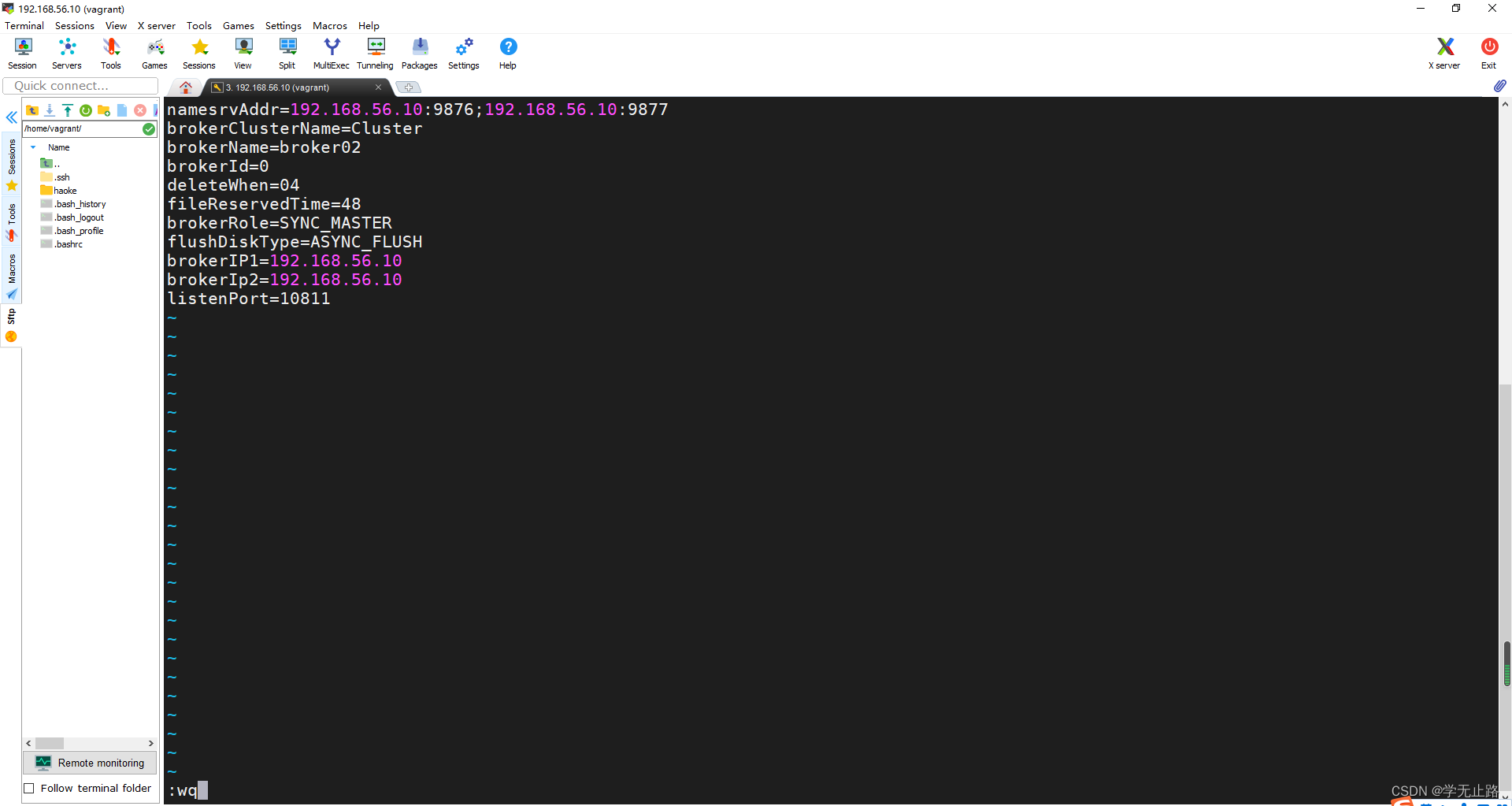Select the .bash_history file
1512x806 pixels.
[73, 204]
